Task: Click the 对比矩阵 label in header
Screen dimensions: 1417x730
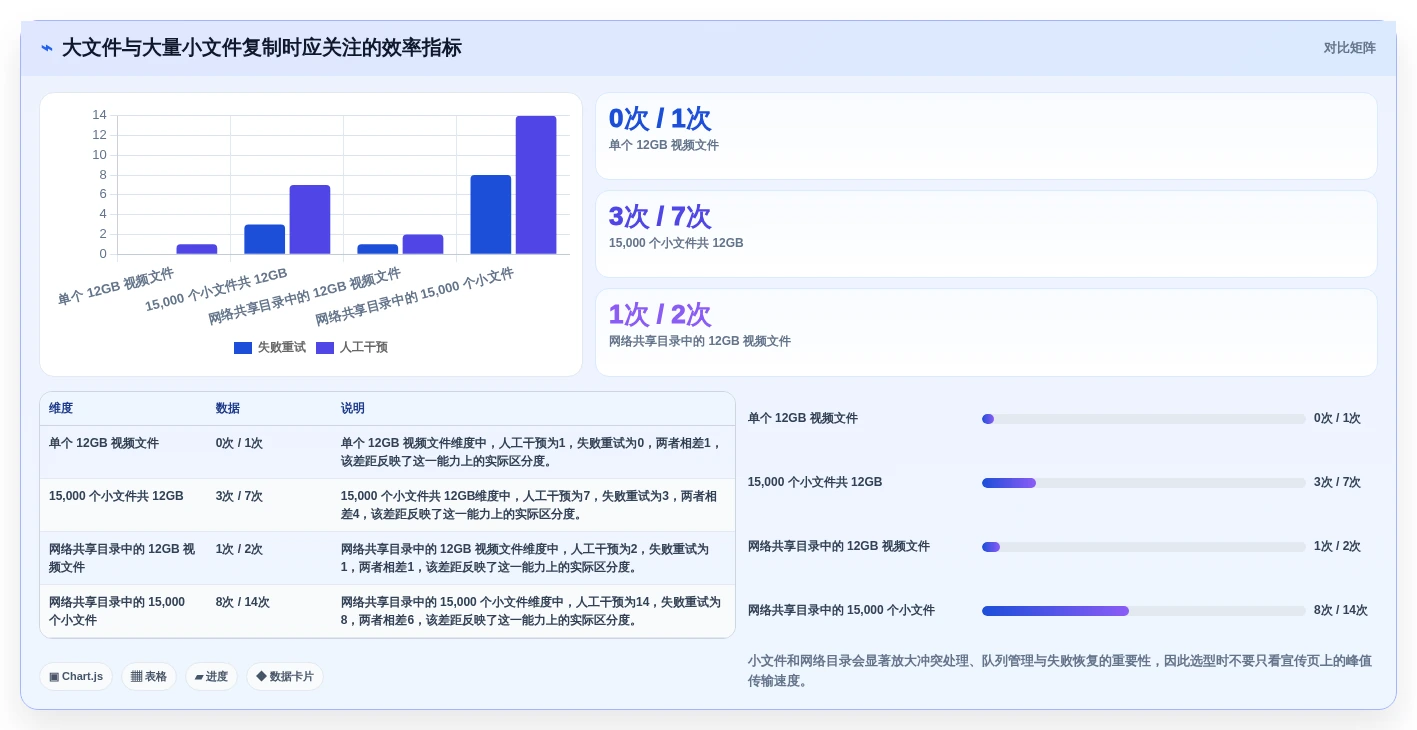Action: [1349, 48]
